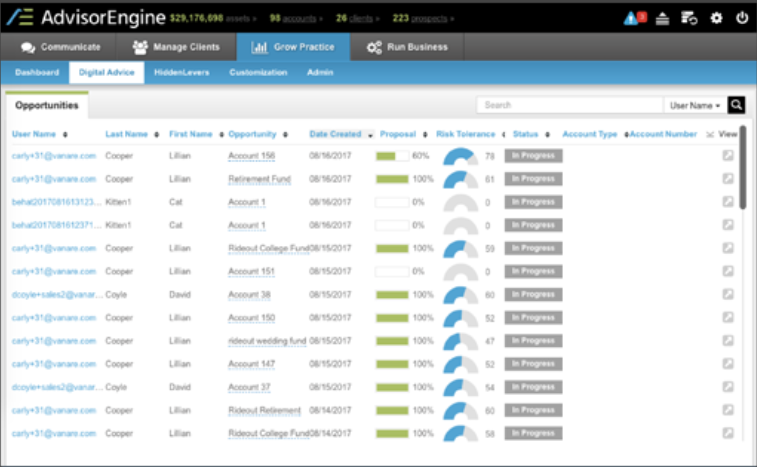Sort by the Date Created column
Image resolution: width=757 pixels, height=467 pixels.
[x=341, y=134]
